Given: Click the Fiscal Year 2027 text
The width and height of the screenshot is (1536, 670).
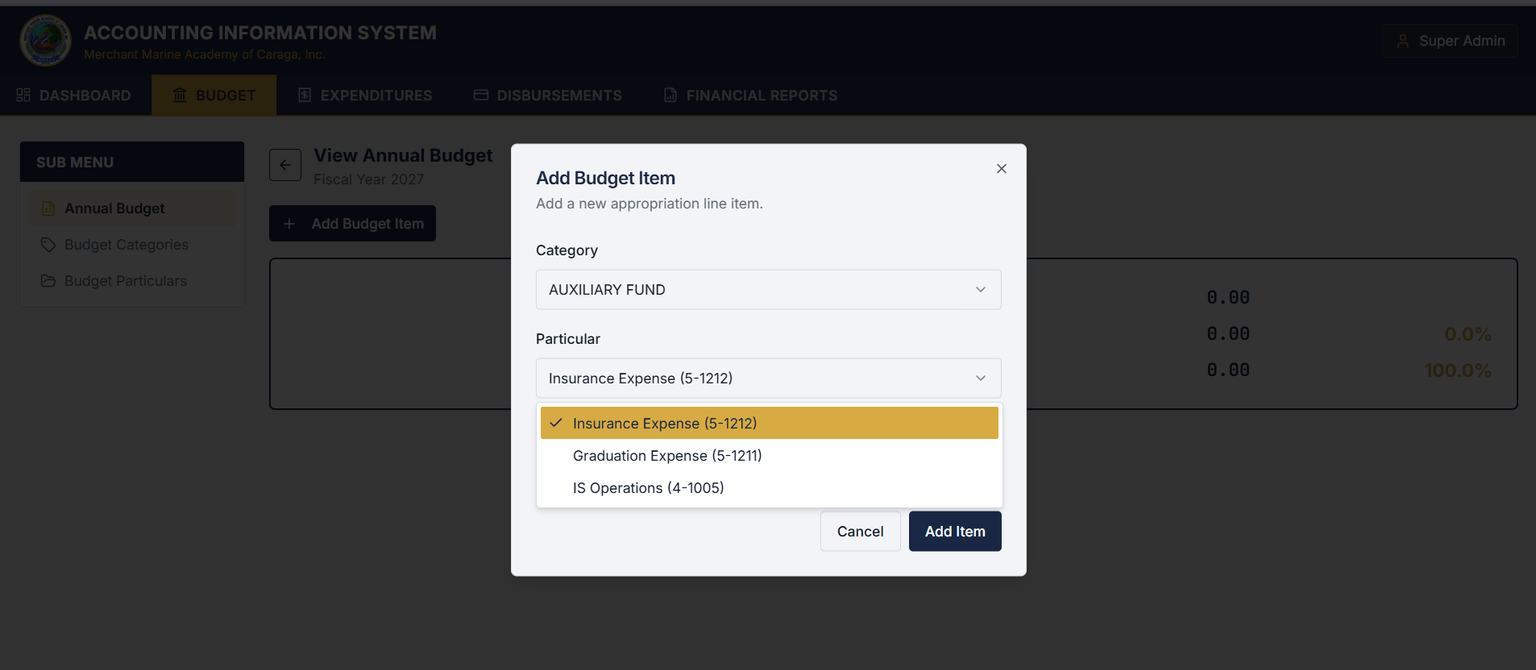Looking at the screenshot, I should 369,180.
